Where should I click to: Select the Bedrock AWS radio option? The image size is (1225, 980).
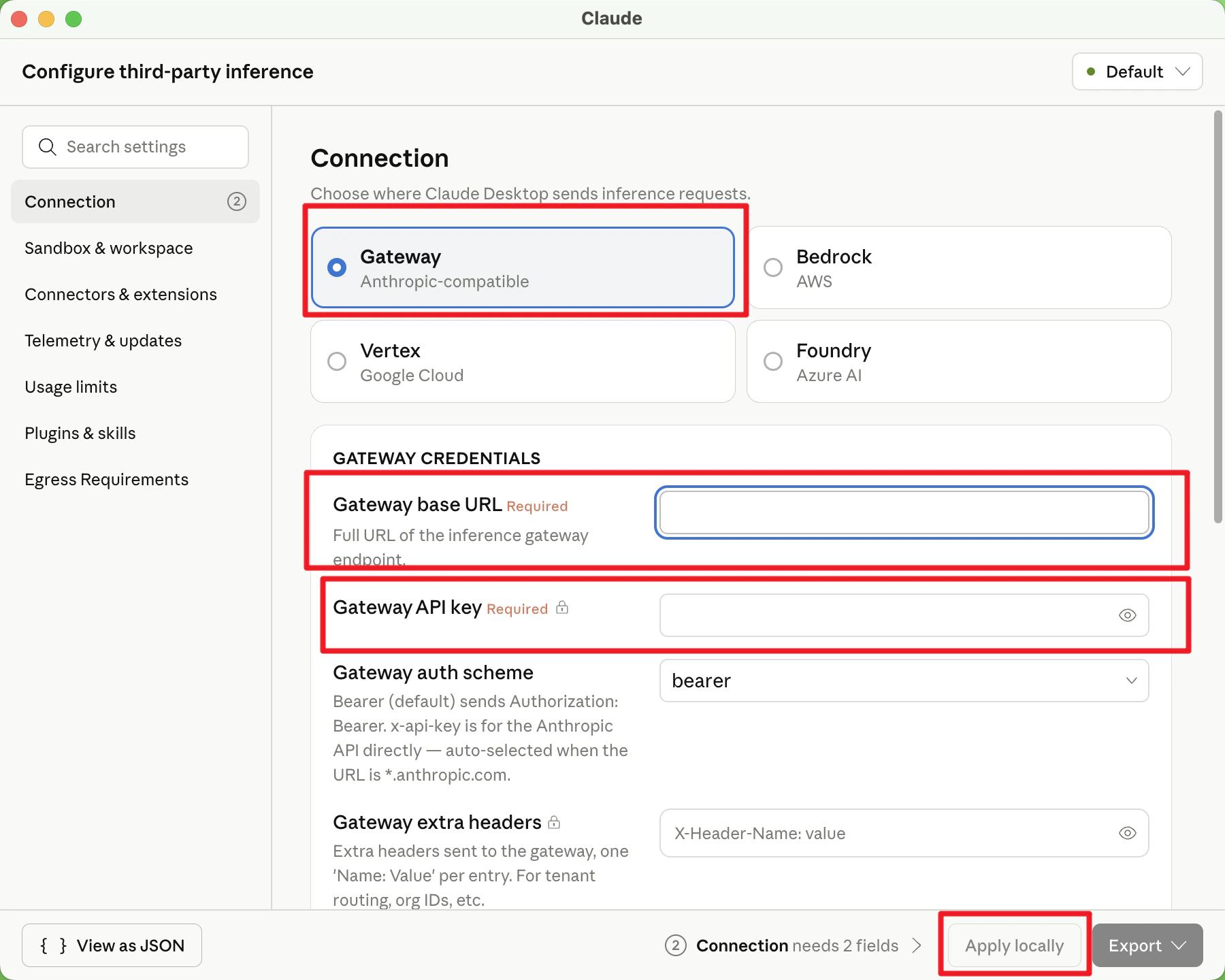click(x=959, y=267)
